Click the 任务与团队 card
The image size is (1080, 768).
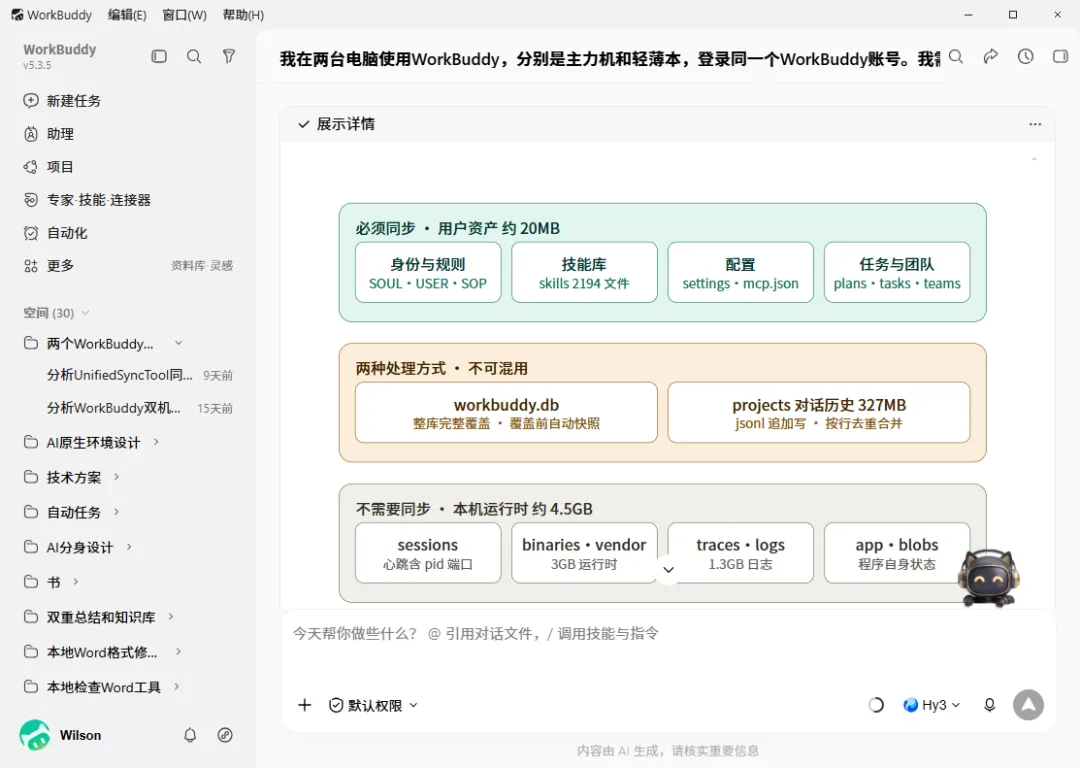(897, 272)
